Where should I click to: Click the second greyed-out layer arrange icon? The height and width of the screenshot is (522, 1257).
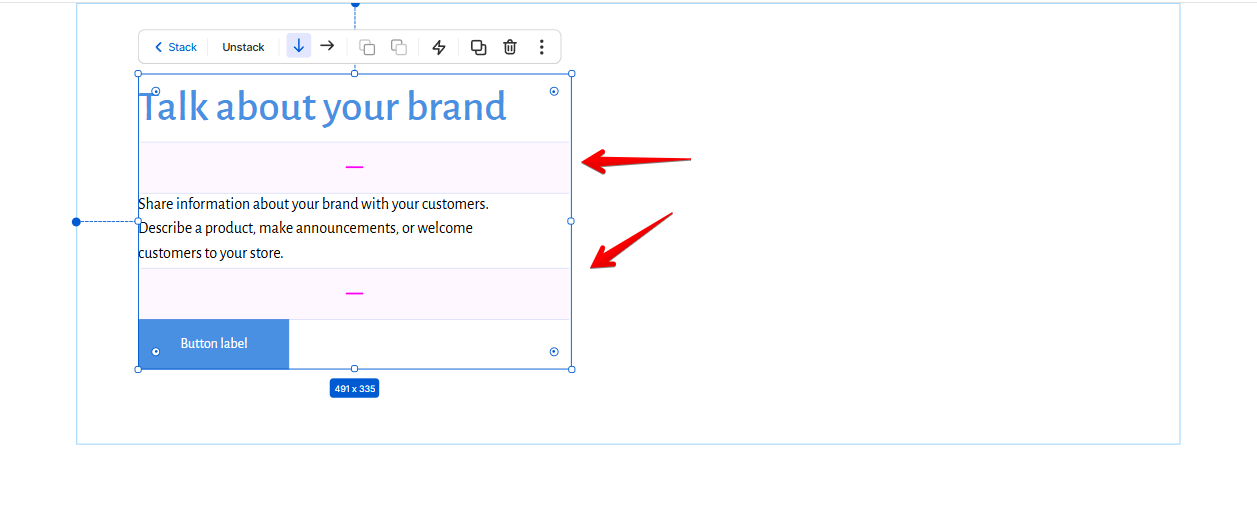398,47
